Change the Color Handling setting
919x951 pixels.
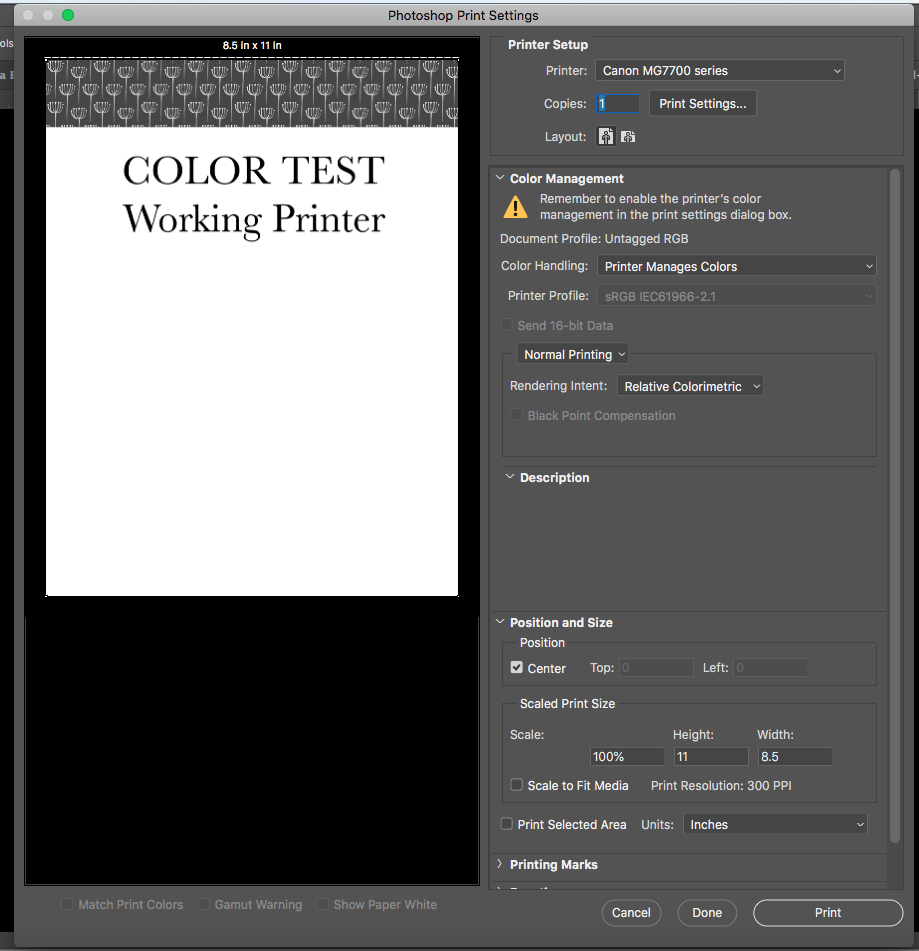pos(736,266)
